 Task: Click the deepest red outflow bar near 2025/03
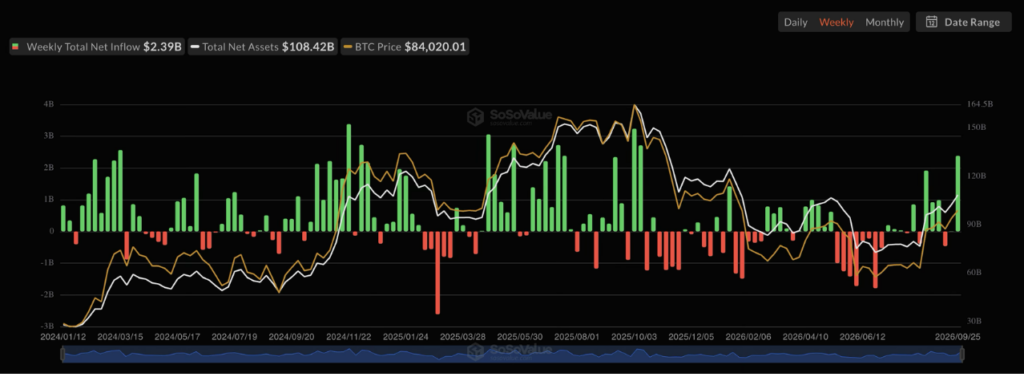(x=438, y=272)
